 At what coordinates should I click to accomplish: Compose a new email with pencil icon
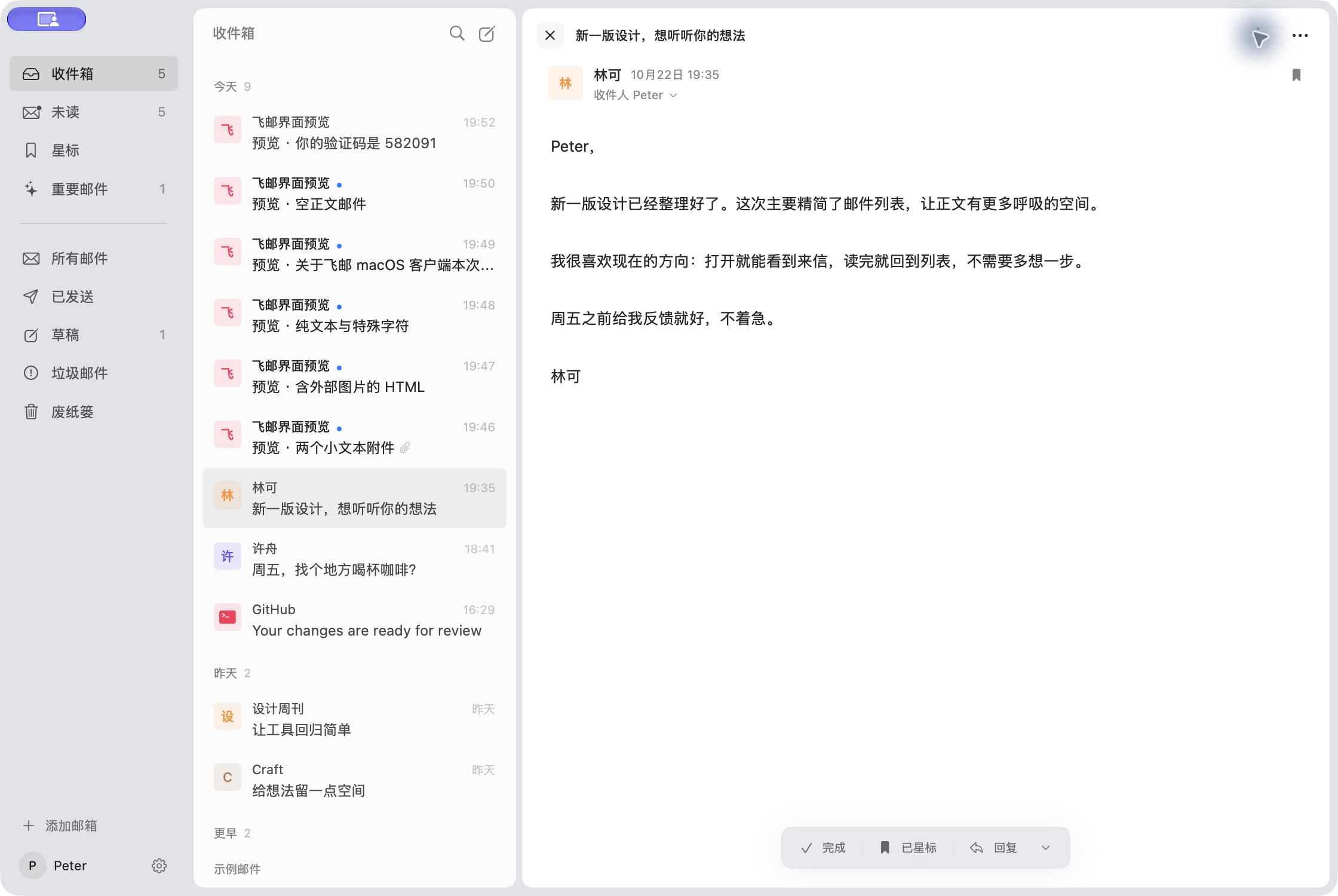[x=487, y=33]
